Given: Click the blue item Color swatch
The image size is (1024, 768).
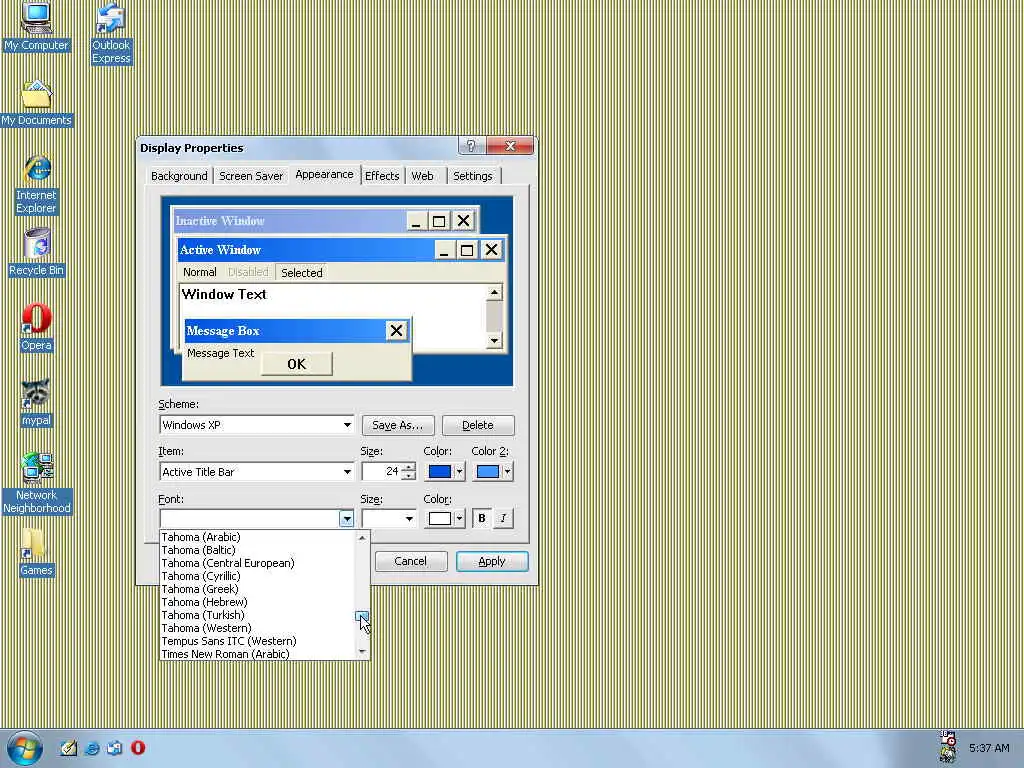Looking at the screenshot, I should coord(440,472).
